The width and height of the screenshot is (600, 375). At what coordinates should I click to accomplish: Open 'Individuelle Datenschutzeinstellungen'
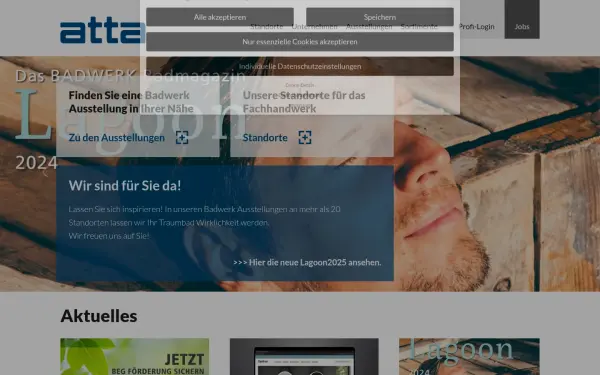300,66
